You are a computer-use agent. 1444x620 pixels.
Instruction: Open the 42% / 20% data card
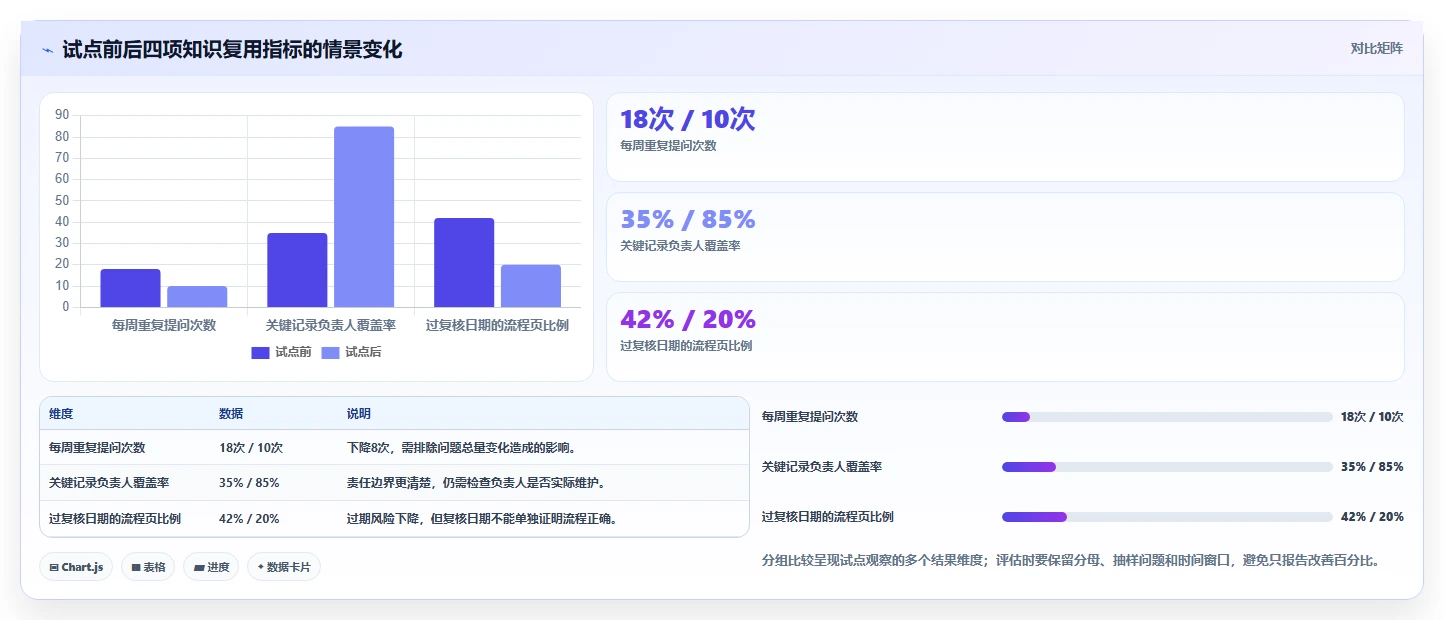click(x=1005, y=337)
